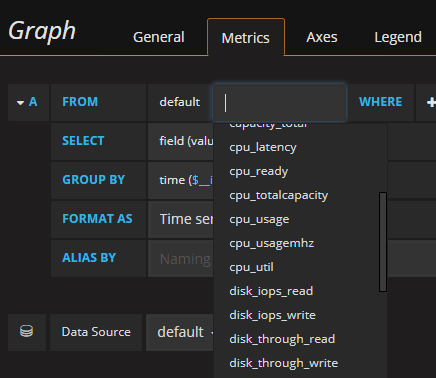The width and height of the screenshot is (436, 378).
Task: Select disk_through_write from the list
Action: 284,363
